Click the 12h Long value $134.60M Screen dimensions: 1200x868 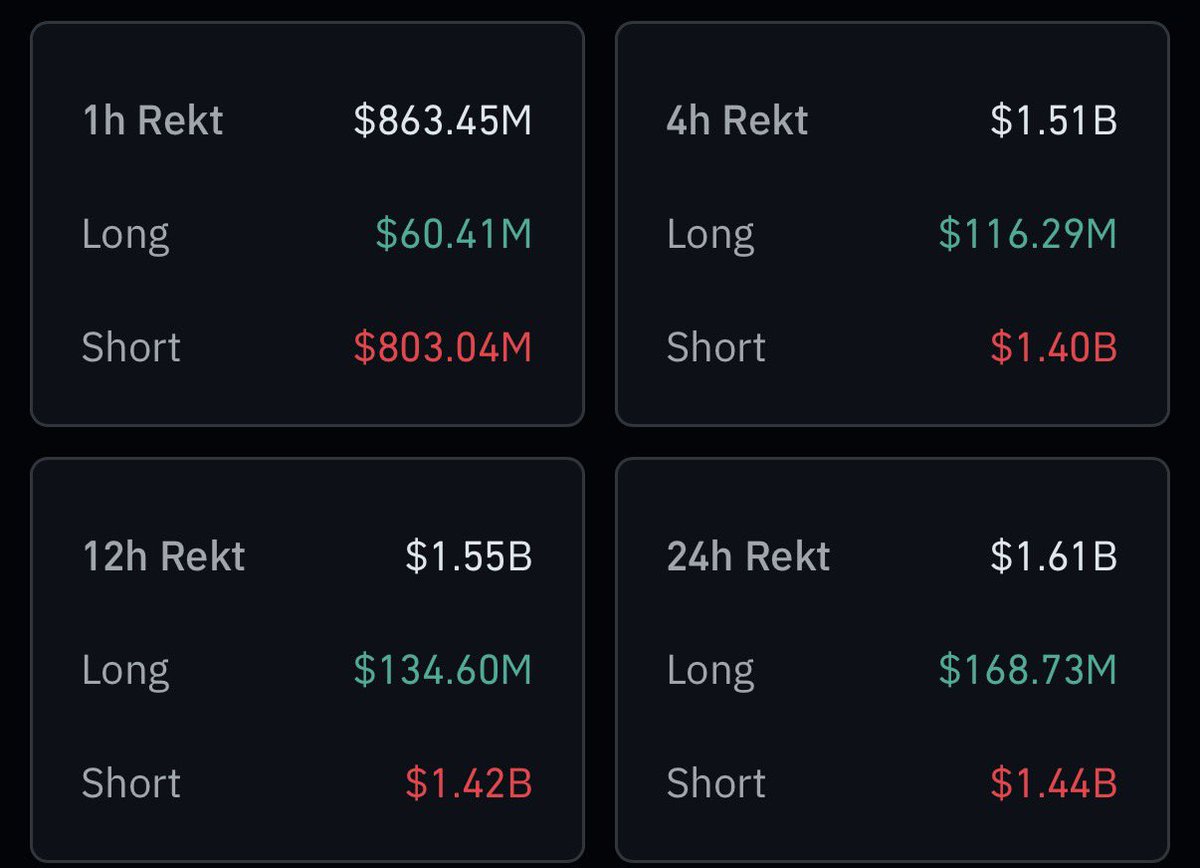443,670
